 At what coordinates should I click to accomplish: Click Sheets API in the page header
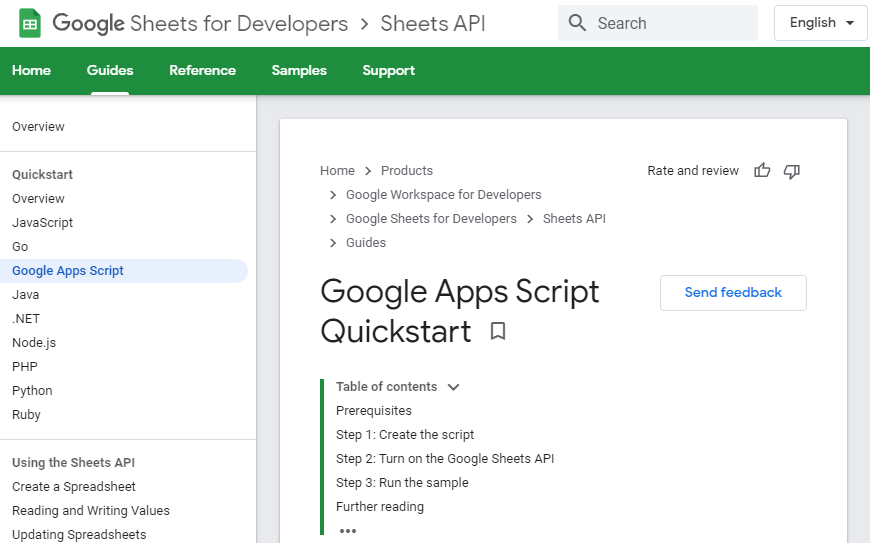433,23
